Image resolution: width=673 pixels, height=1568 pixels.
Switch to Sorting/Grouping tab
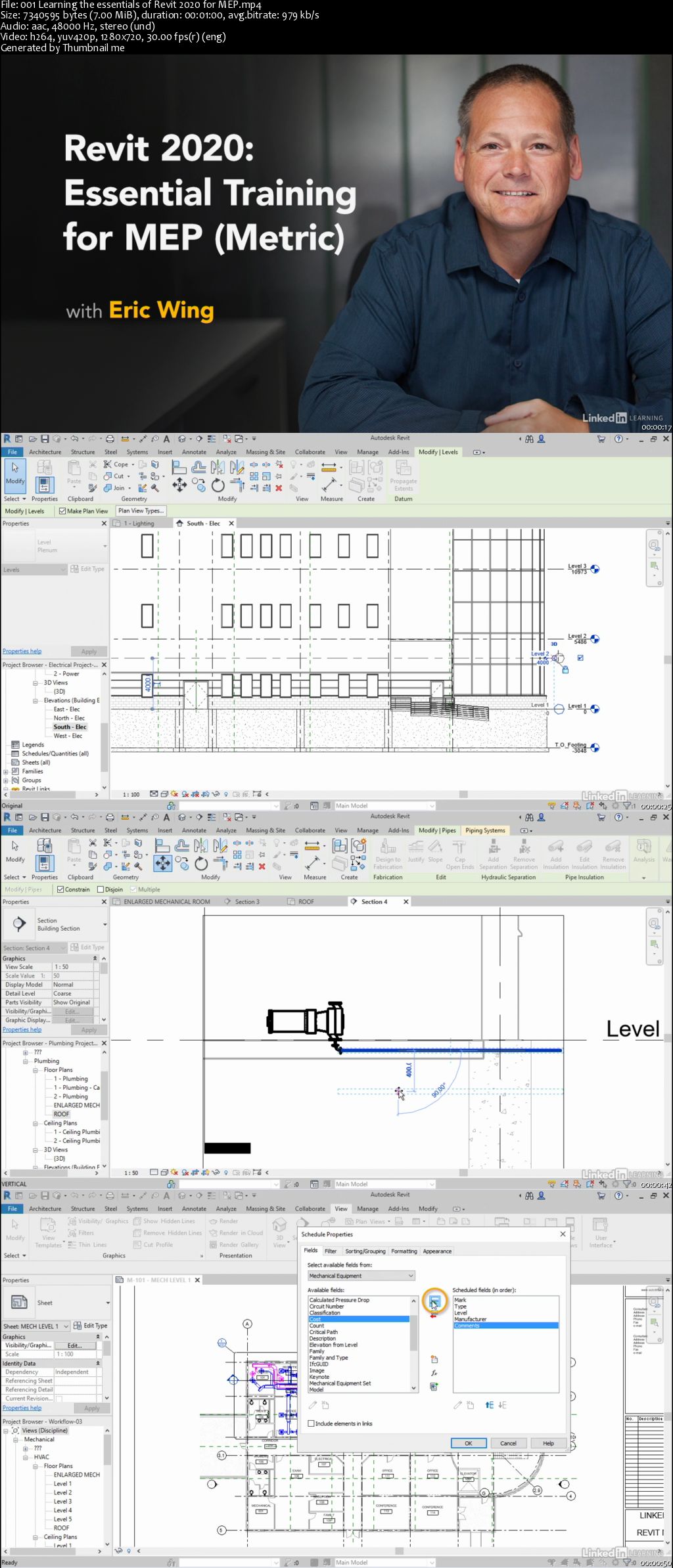[365, 1251]
